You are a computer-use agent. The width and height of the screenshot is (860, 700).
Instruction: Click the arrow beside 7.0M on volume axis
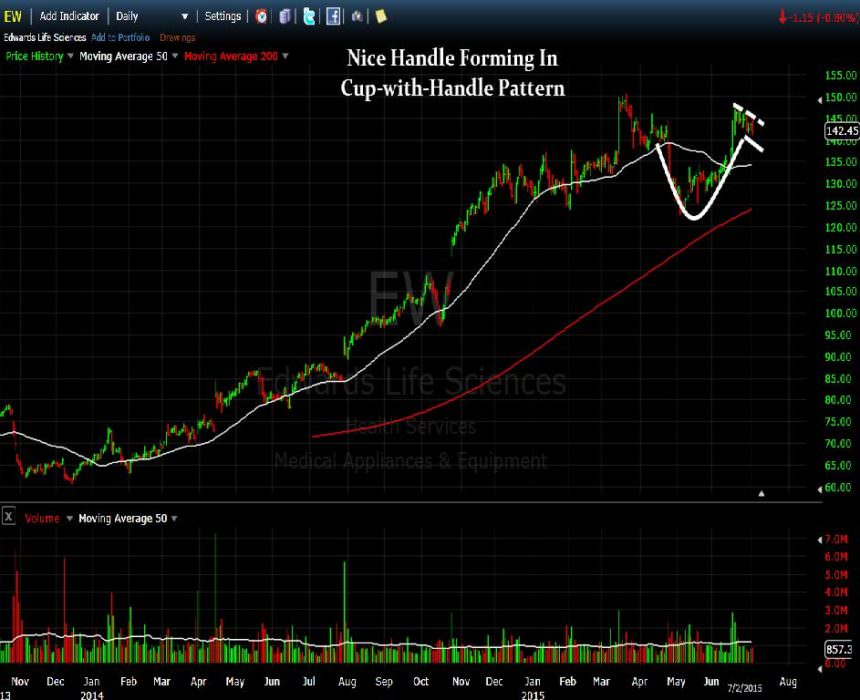(x=820, y=540)
